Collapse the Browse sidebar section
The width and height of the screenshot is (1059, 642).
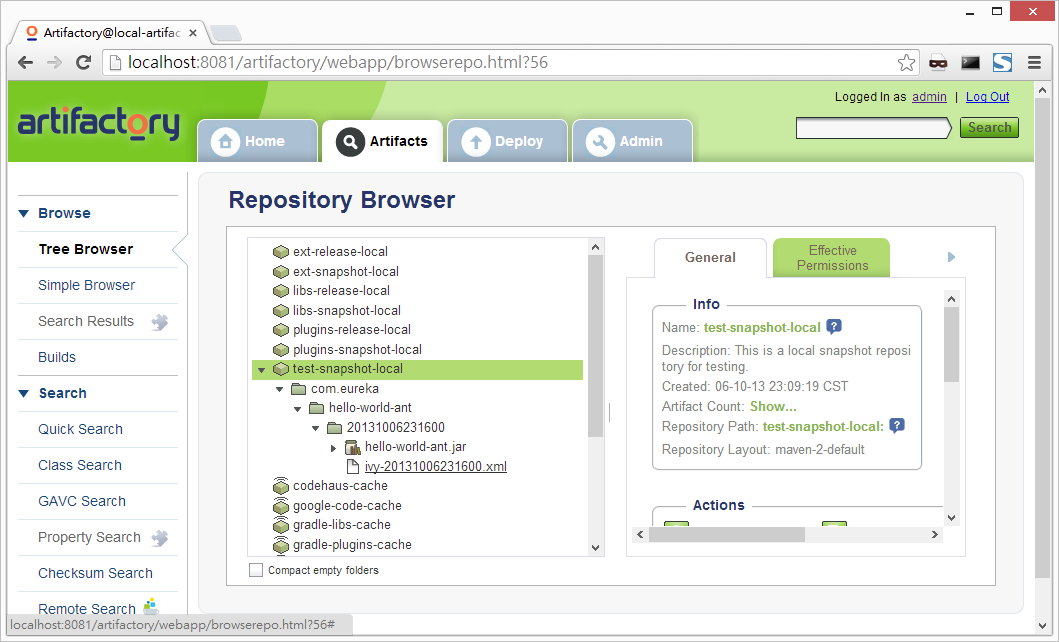[24, 213]
